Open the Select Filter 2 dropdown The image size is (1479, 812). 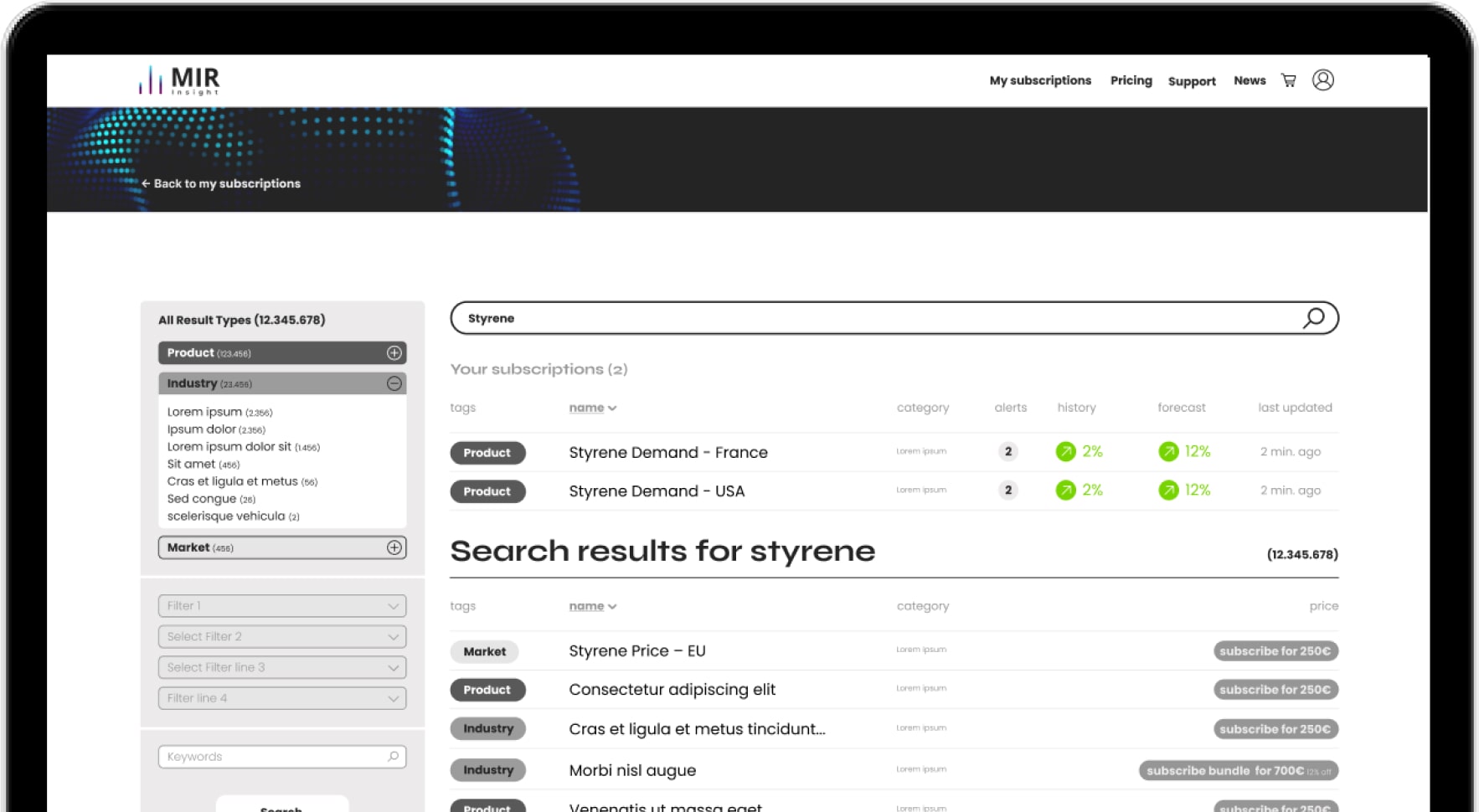coord(281,637)
